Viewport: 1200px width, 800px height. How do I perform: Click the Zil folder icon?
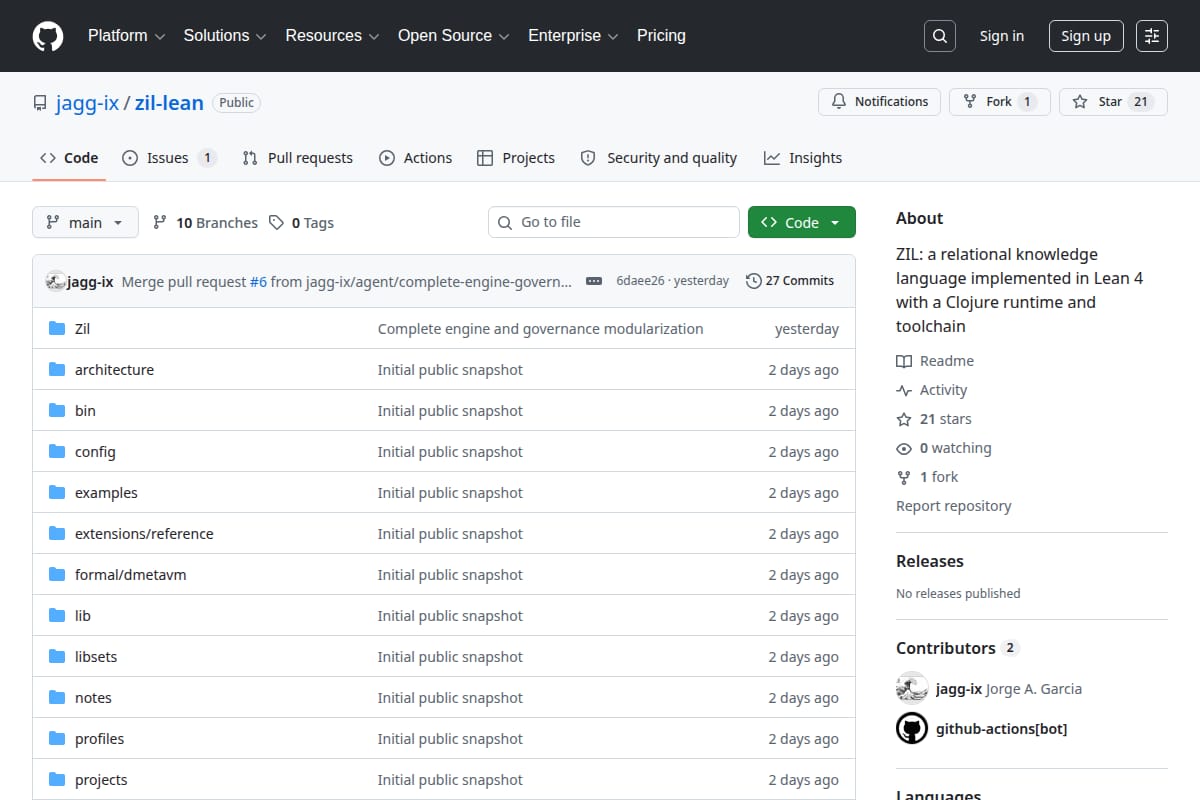[57, 329]
